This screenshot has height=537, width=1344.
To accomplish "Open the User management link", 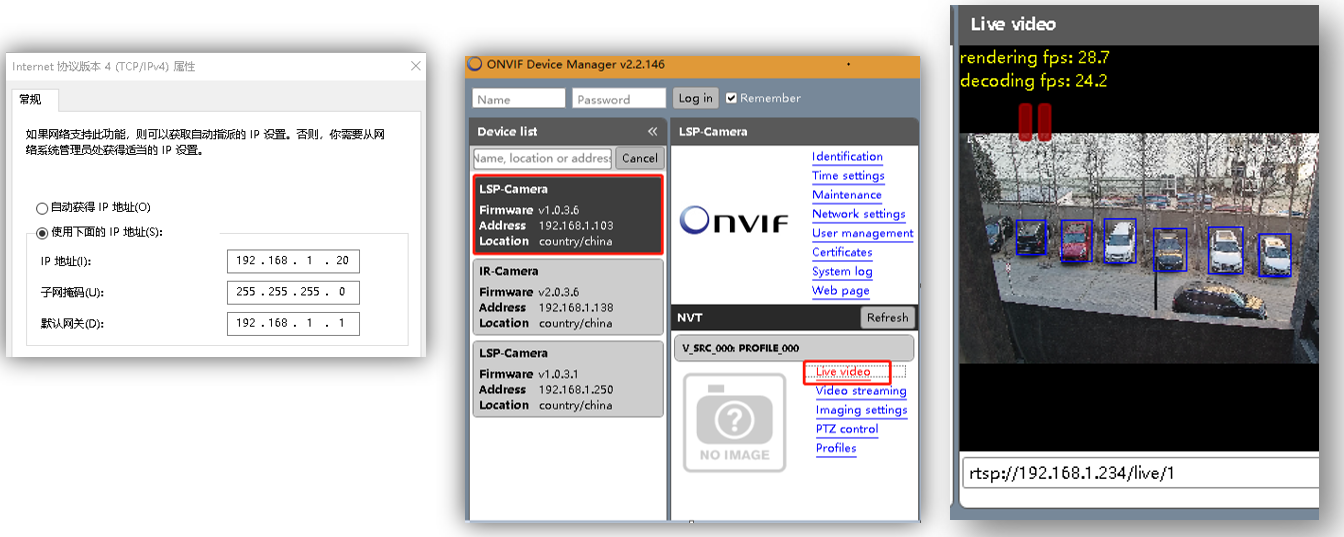I will [x=862, y=233].
